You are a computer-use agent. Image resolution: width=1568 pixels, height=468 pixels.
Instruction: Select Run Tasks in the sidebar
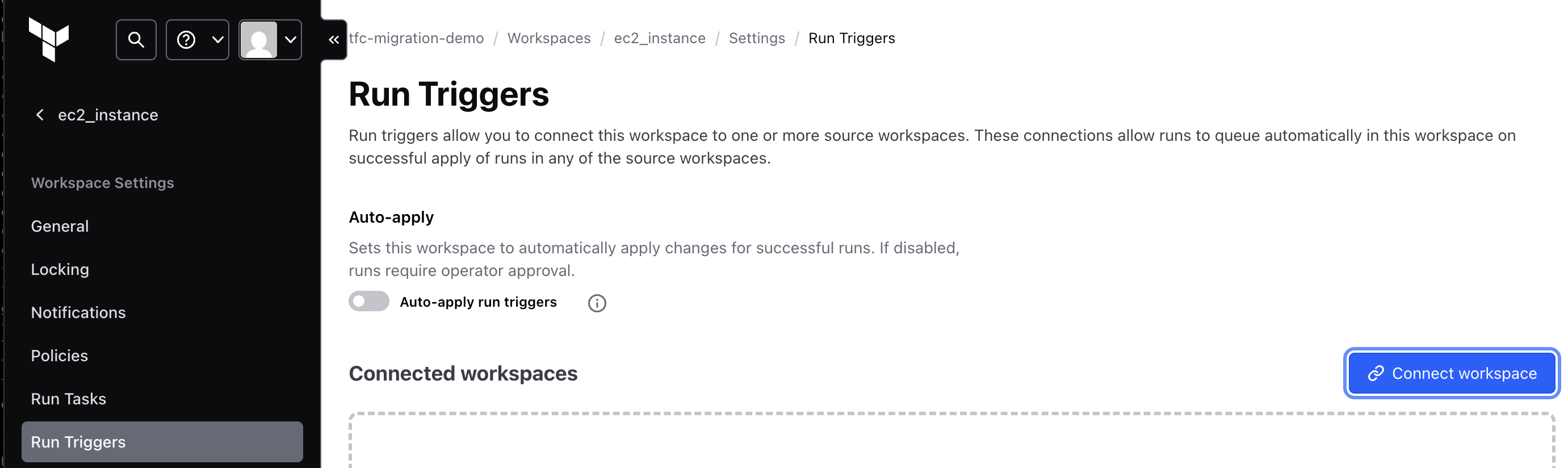pos(68,399)
